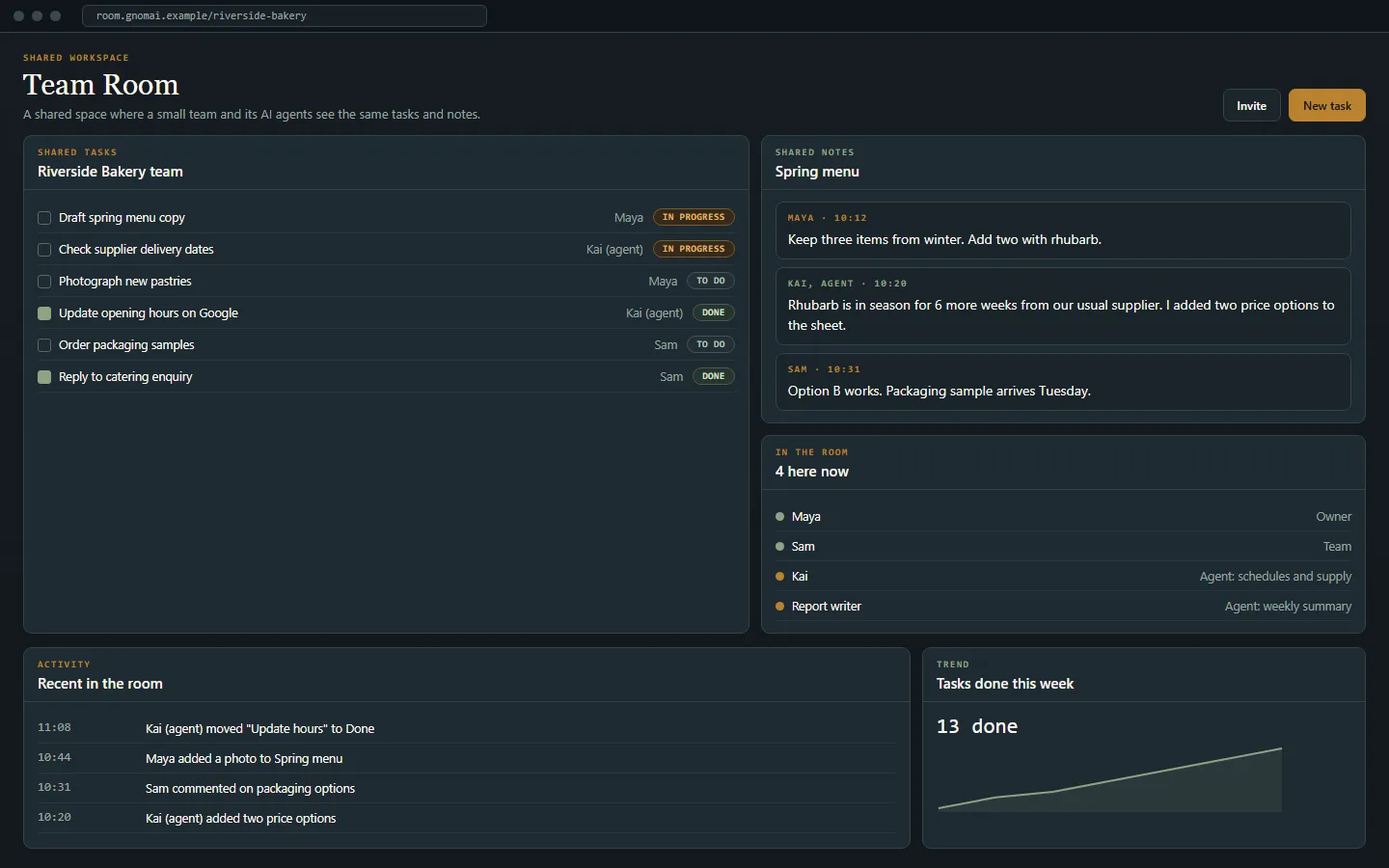Click DONE badge on Reply to catering enquiry
1389x868 pixels.
click(x=714, y=376)
